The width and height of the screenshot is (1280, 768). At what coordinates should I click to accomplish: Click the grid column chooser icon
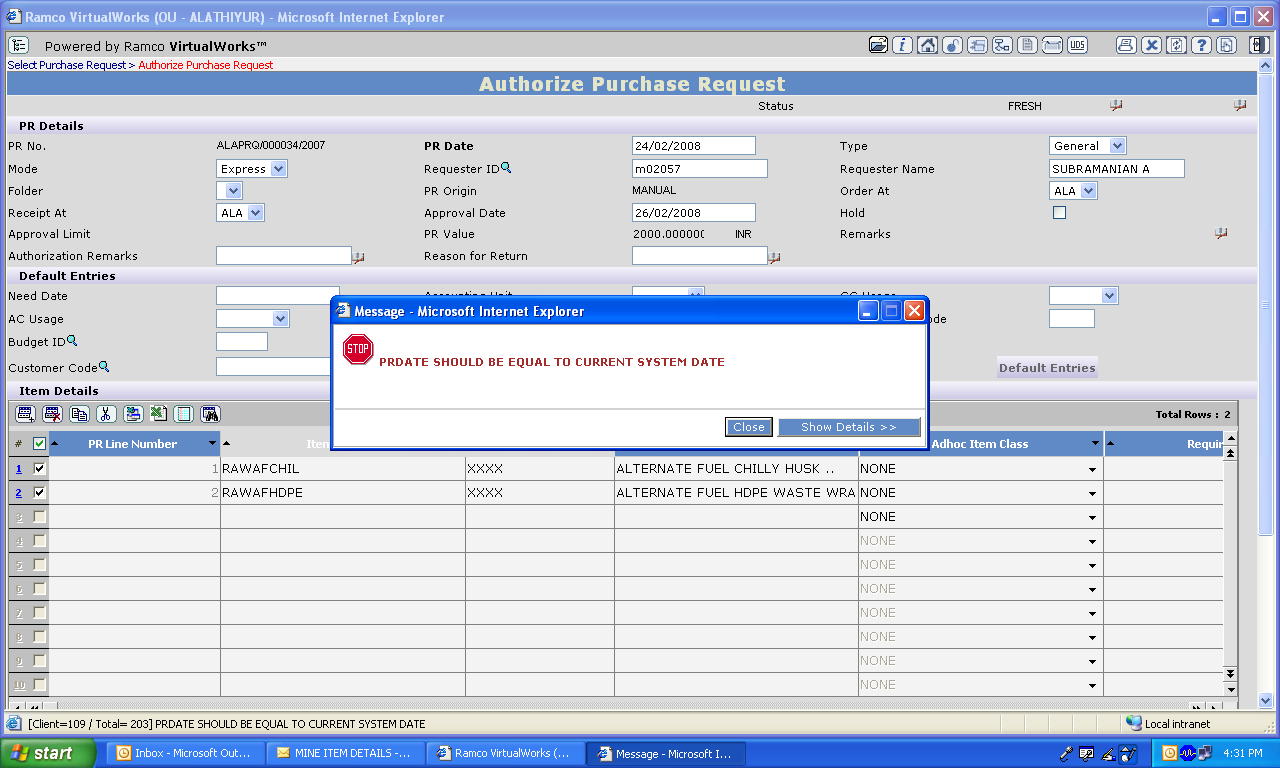pos(184,414)
